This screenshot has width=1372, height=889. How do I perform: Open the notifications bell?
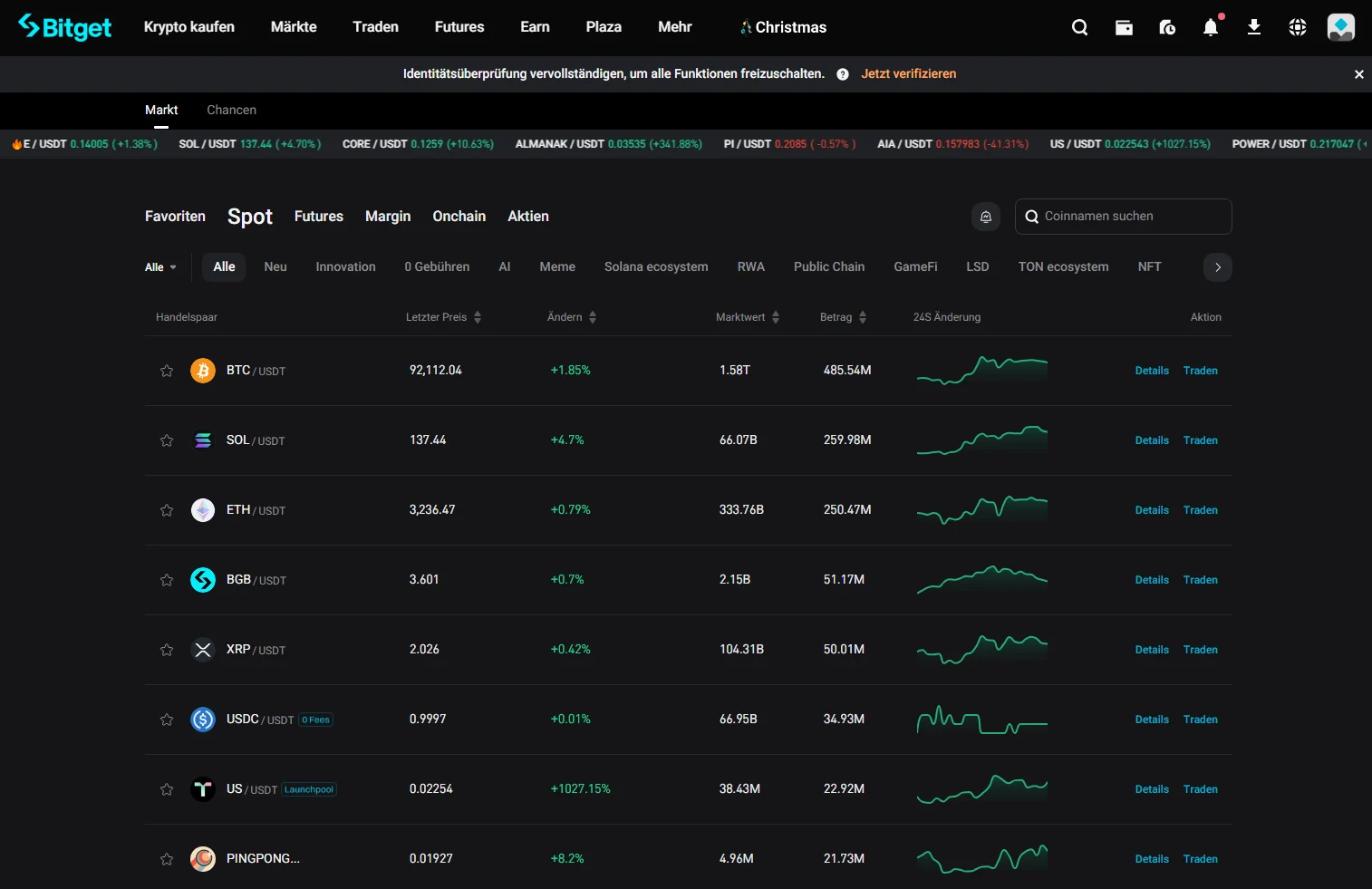tap(1211, 27)
